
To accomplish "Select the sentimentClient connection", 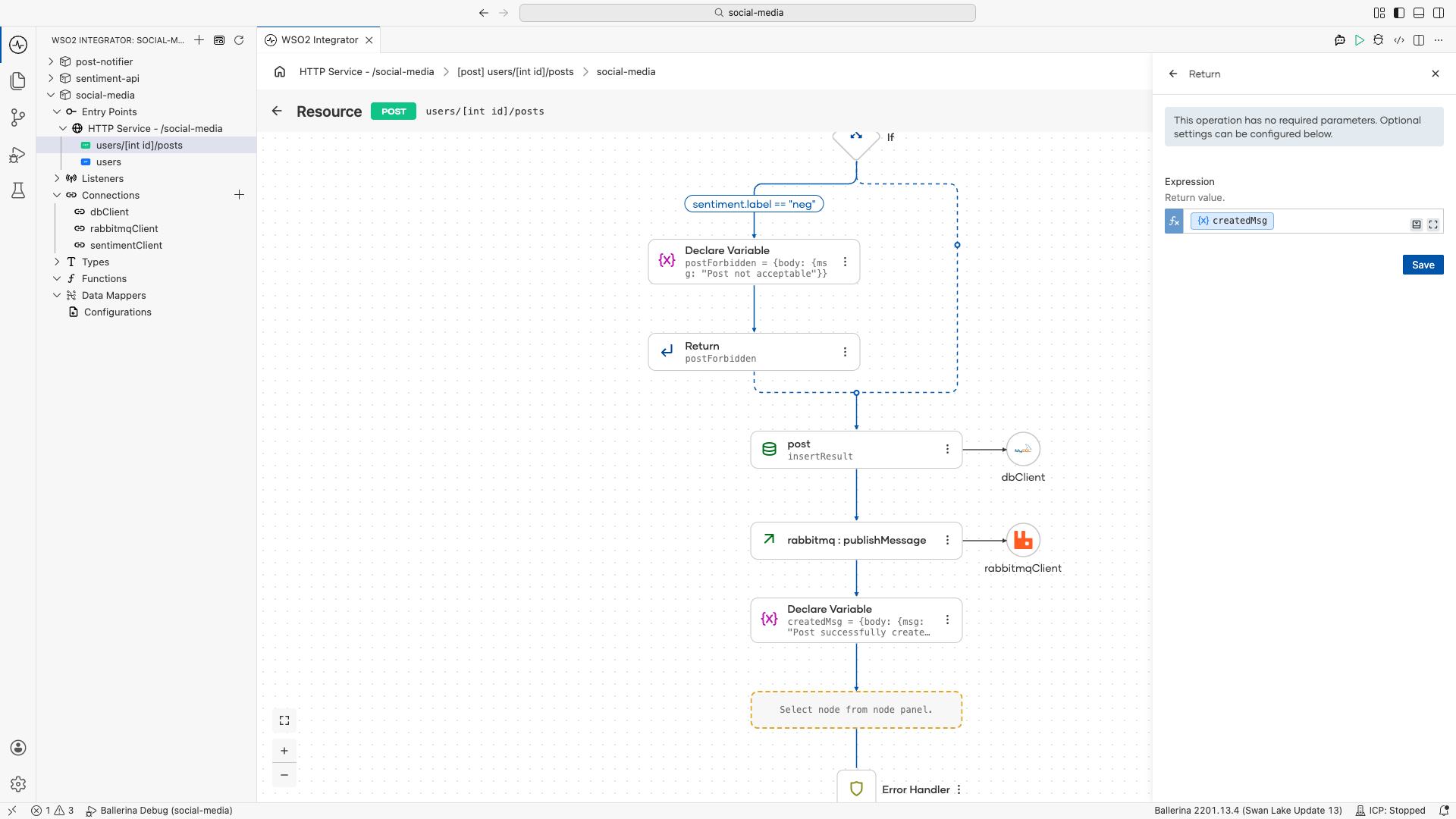I will (x=126, y=245).
